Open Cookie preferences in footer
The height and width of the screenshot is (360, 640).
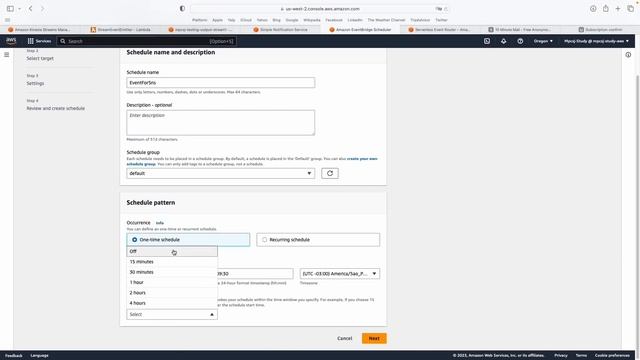(x=612, y=356)
